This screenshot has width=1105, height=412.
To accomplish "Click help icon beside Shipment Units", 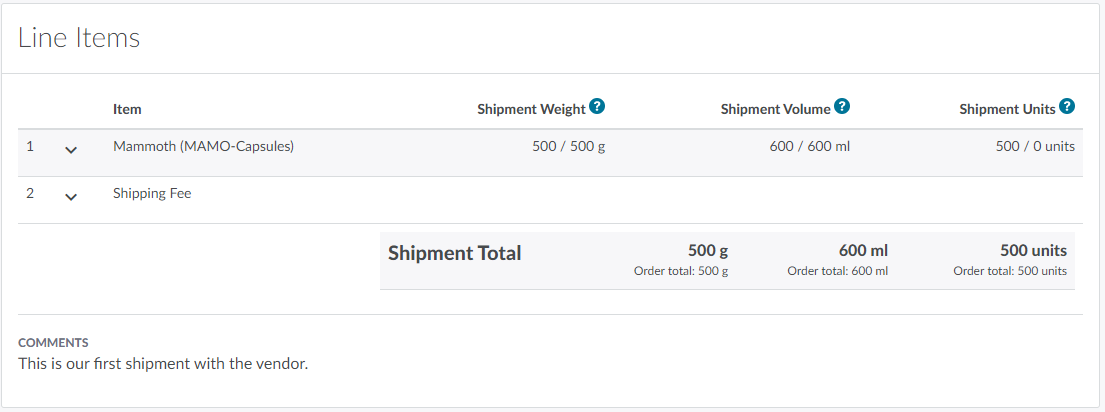I will pyautogui.click(x=1067, y=106).
